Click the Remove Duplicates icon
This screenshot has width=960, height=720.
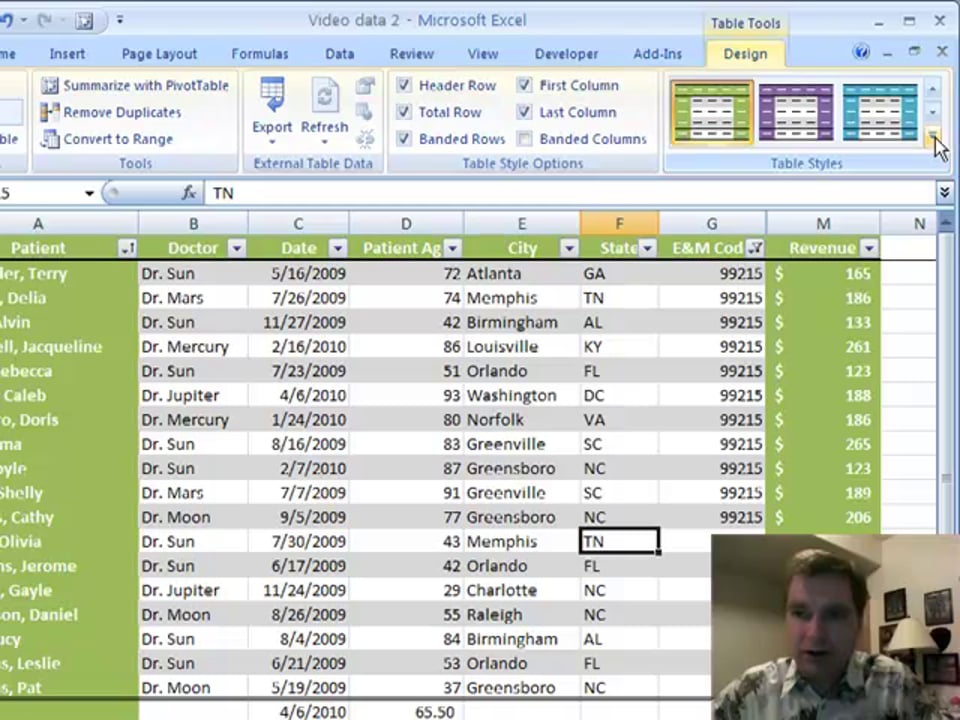[x=50, y=112]
